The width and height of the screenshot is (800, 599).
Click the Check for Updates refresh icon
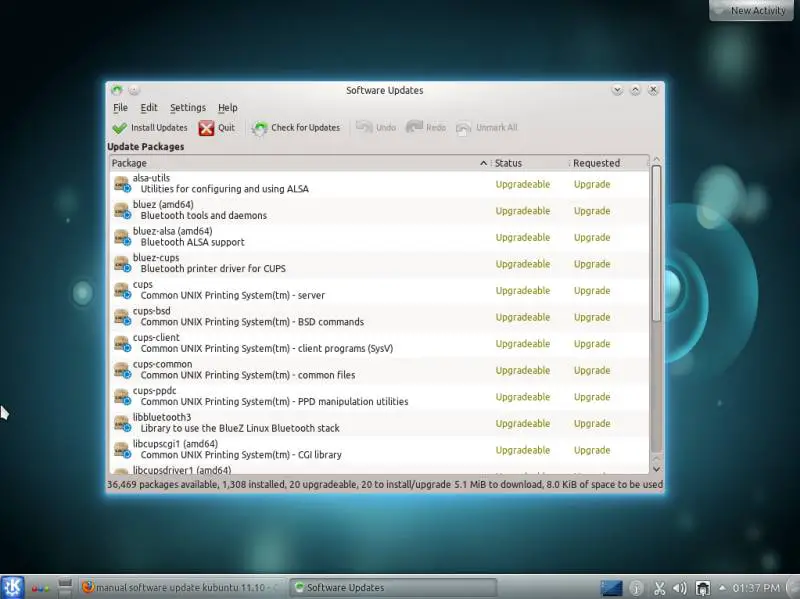(x=259, y=128)
